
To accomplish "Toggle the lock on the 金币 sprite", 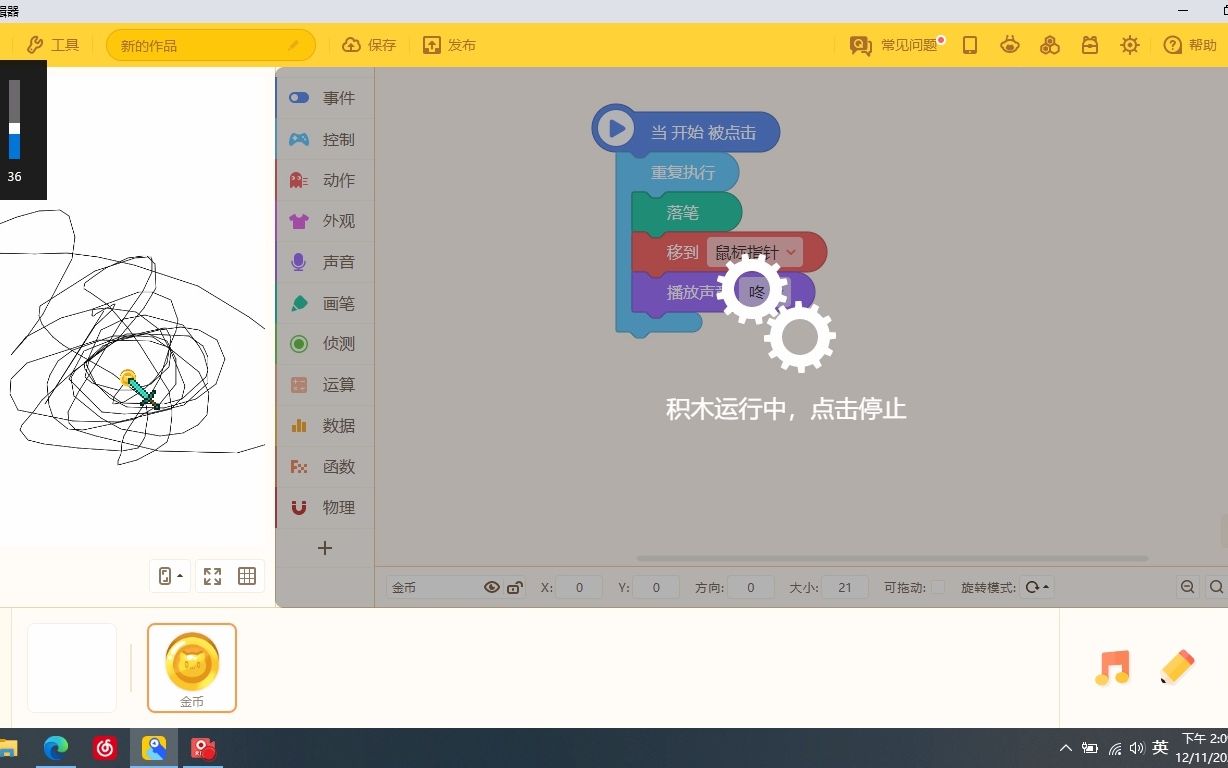I will coord(514,587).
